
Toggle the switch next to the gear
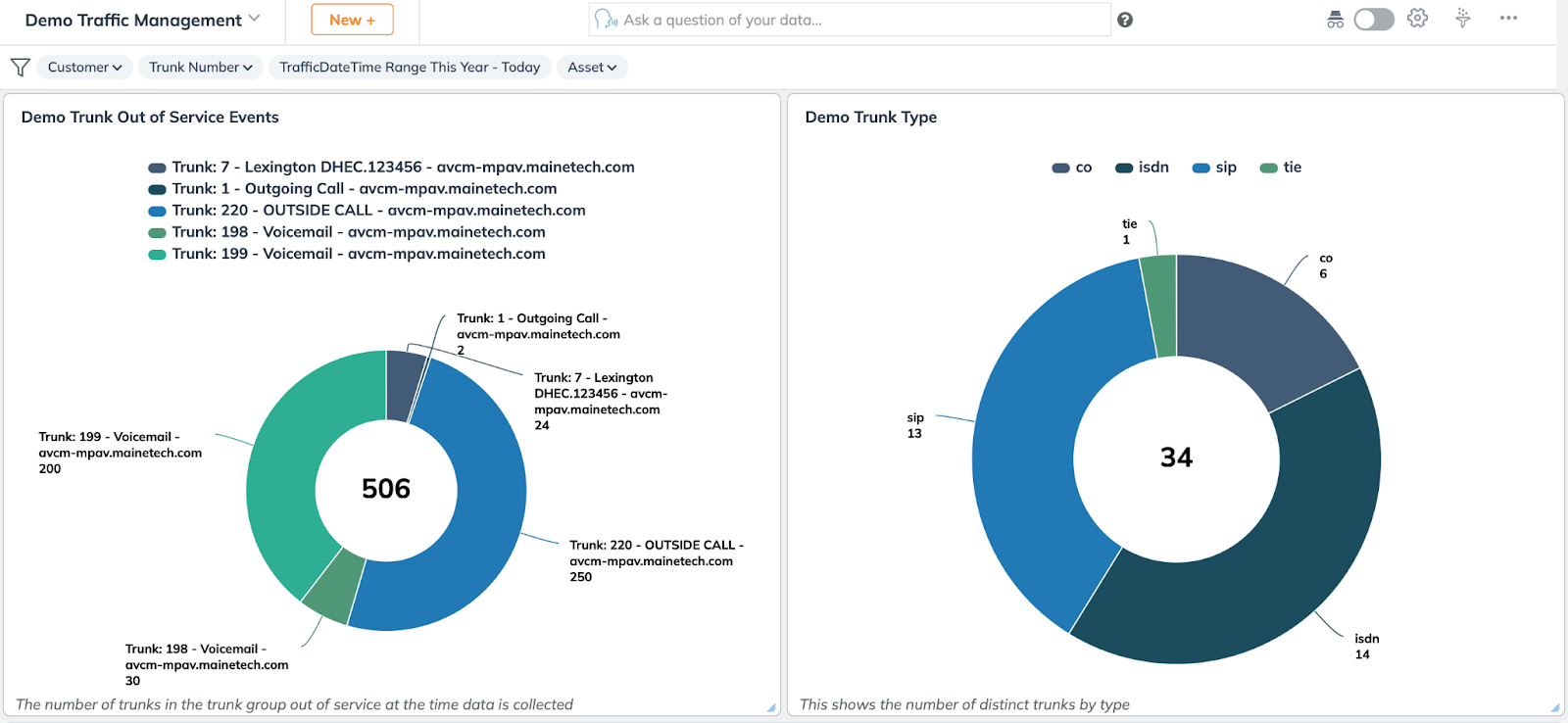(1374, 20)
